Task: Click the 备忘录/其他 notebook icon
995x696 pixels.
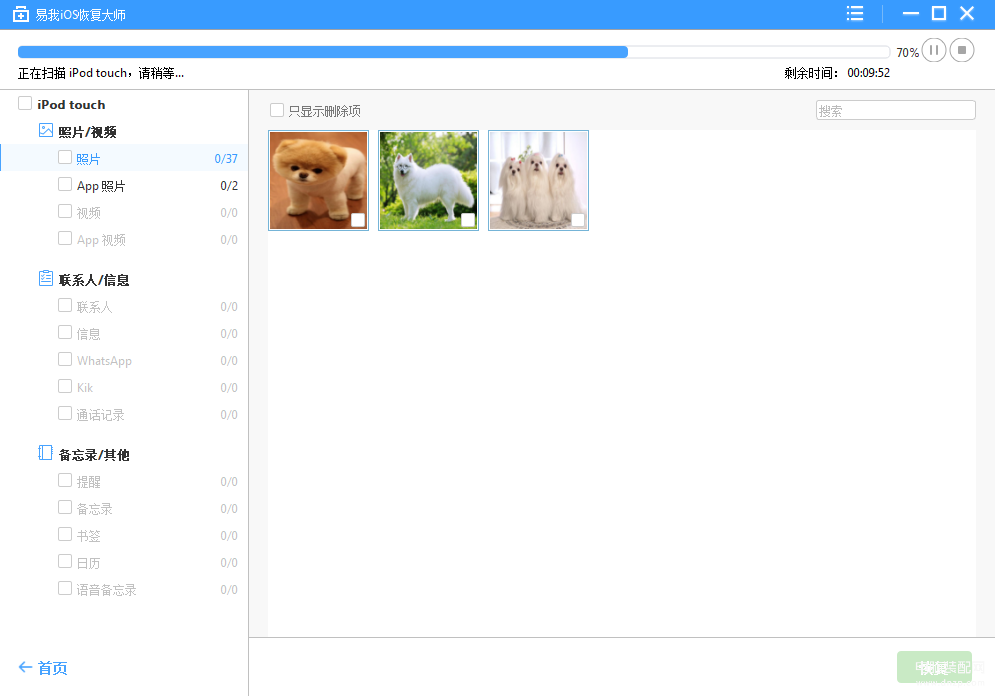Action: coord(46,453)
